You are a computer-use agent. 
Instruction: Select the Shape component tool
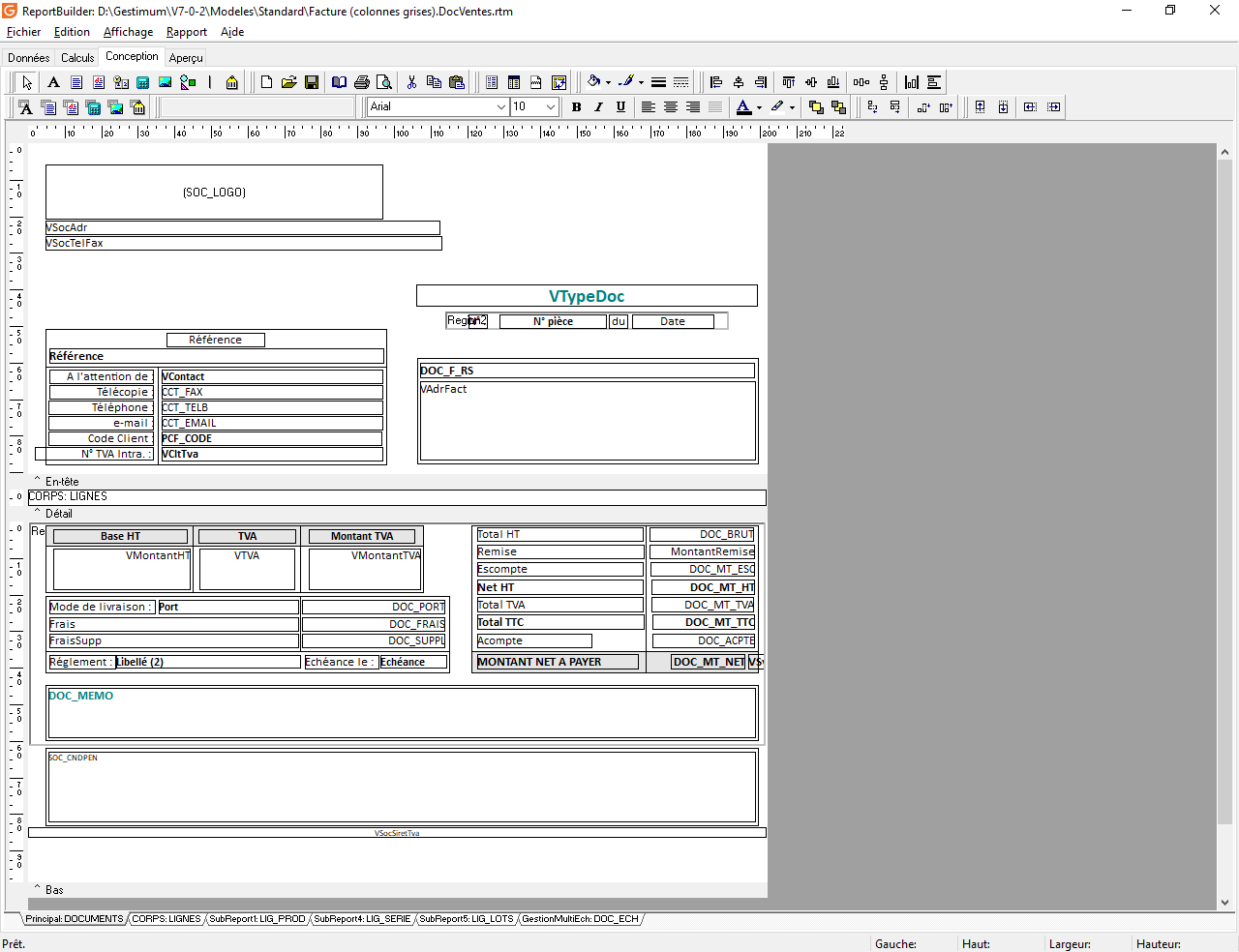point(188,82)
